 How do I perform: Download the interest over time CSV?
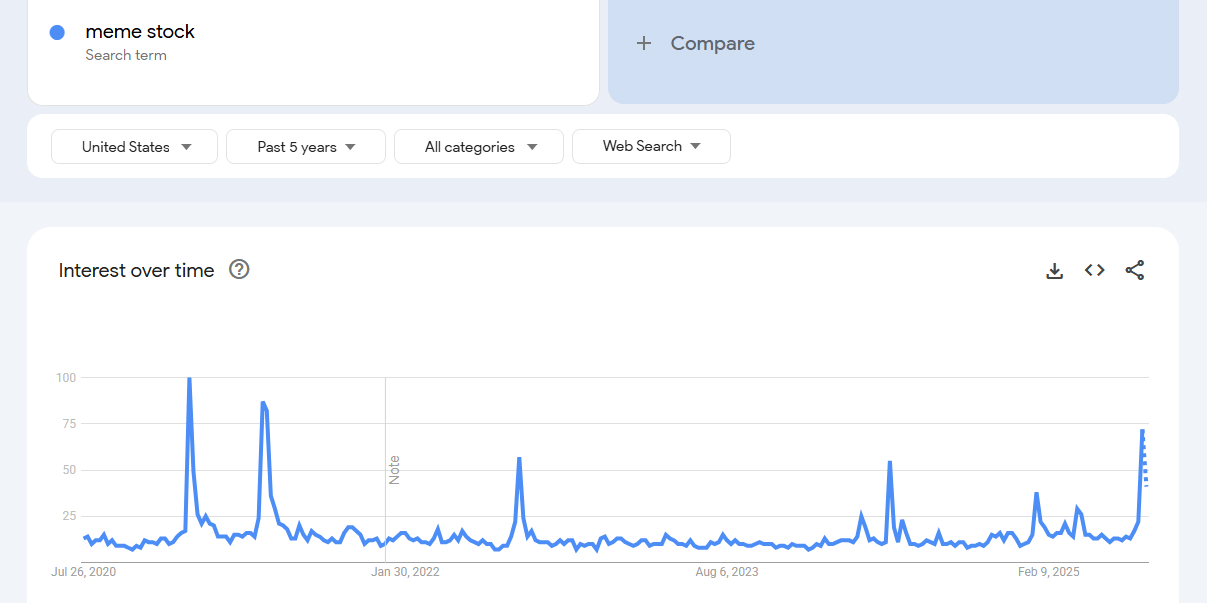(1054, 270)
